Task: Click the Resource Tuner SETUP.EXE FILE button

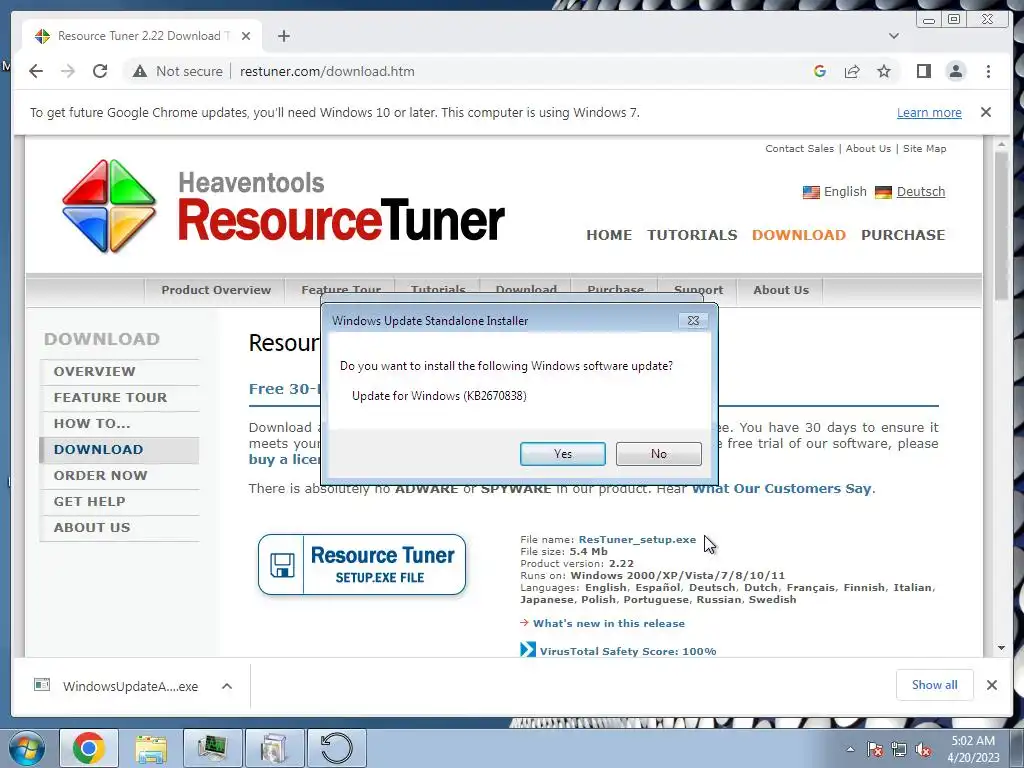Action: (362, 565)
